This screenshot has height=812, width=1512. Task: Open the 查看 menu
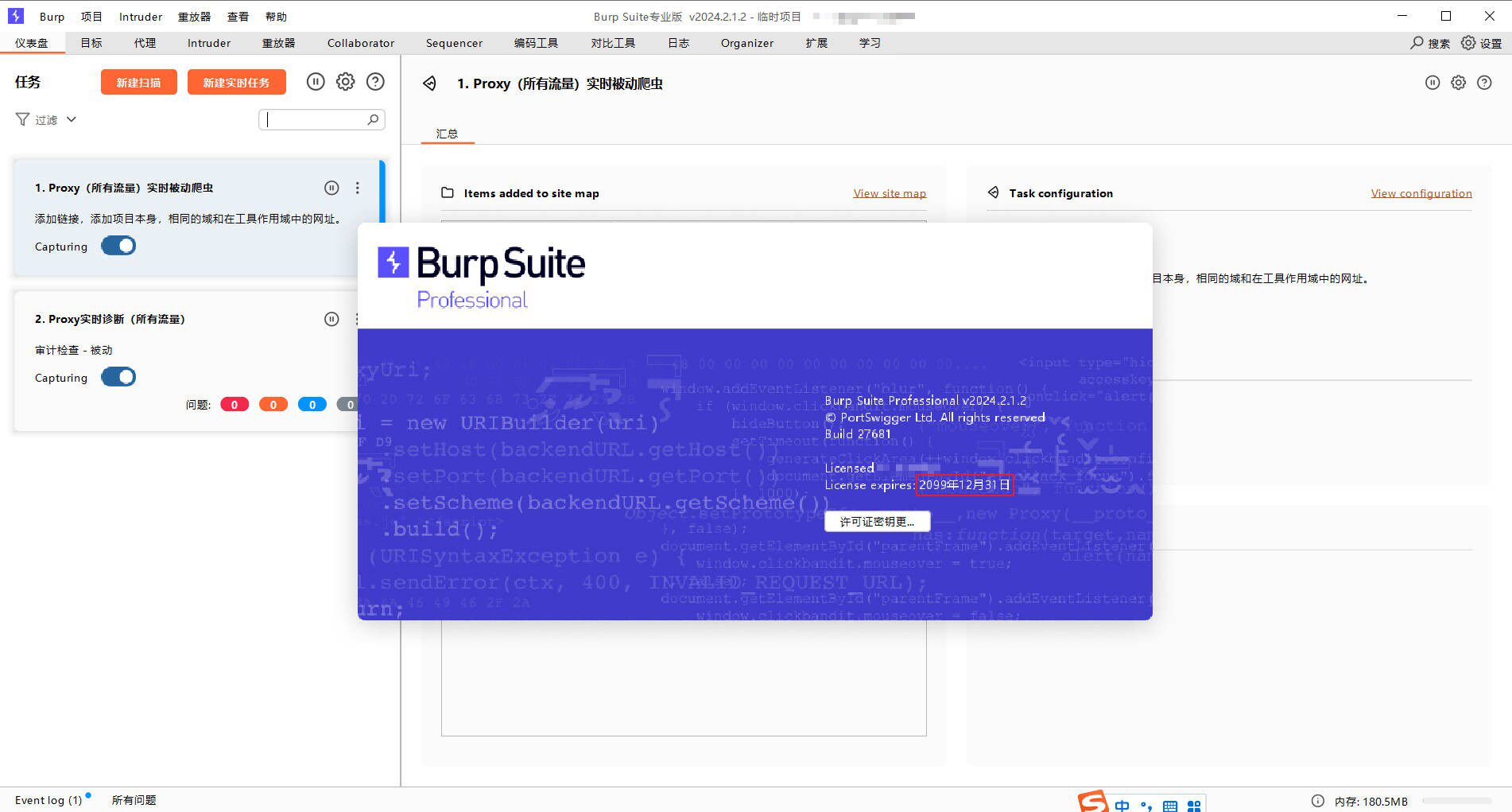pyautogui.click(x=238, y=17)
